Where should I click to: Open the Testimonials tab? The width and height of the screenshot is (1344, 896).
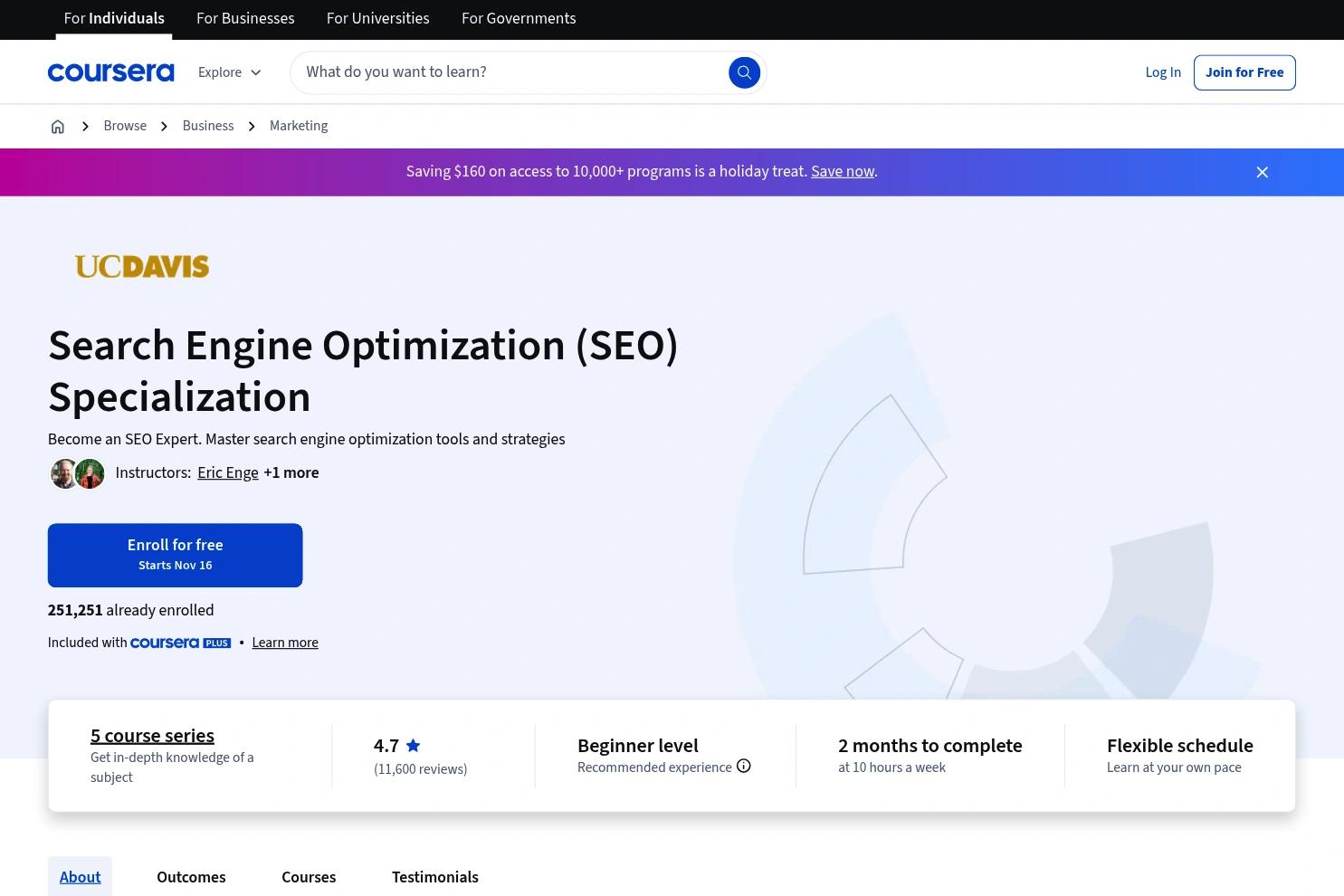(434, 876)
